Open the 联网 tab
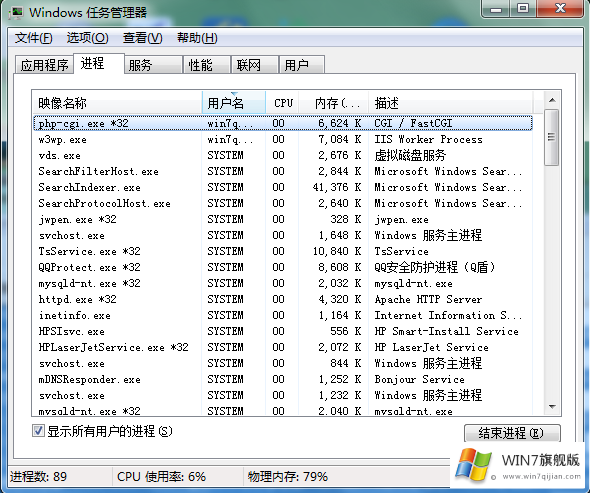The image size is (590, 493). pyautogui.click(x=255, y=65)
